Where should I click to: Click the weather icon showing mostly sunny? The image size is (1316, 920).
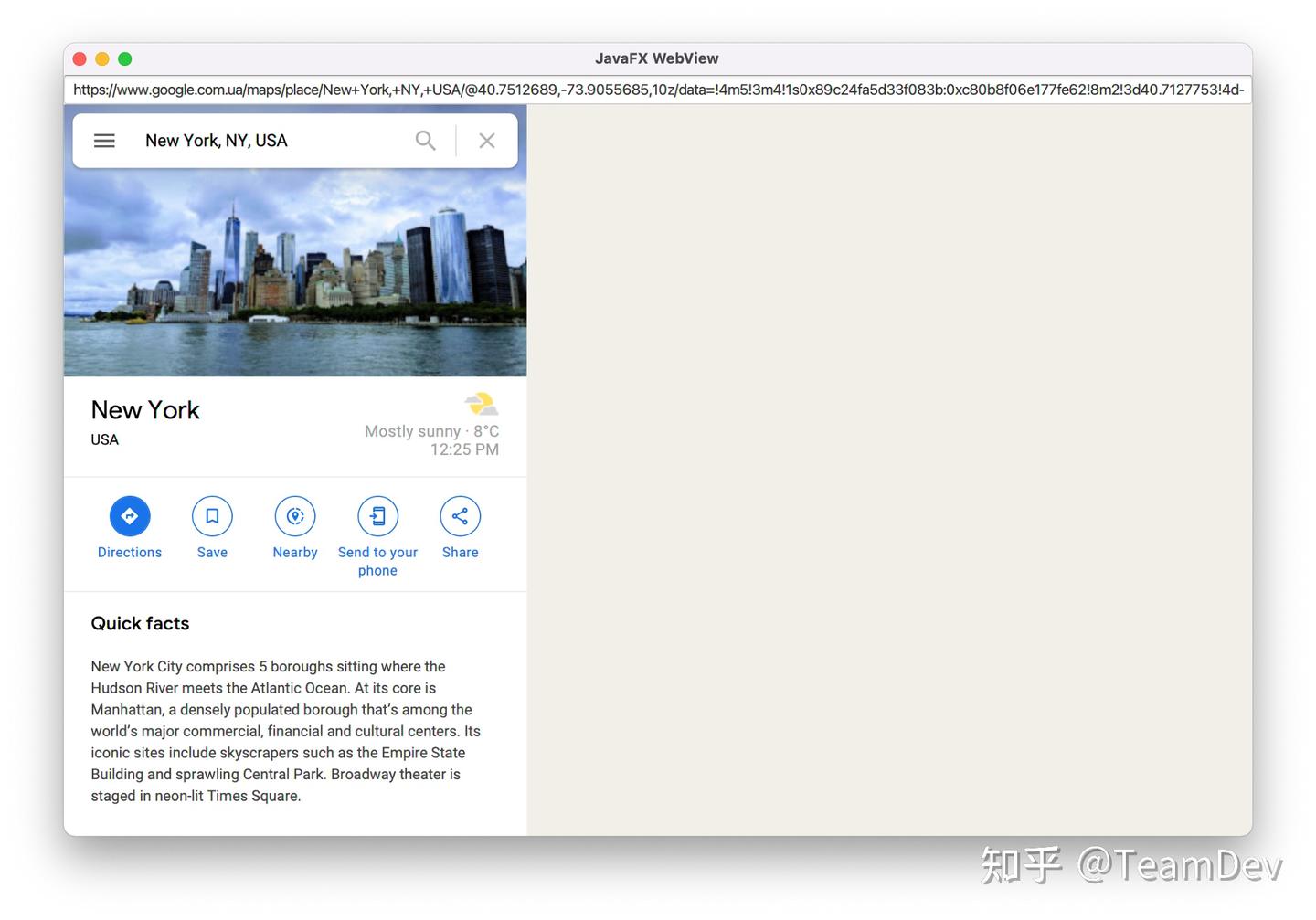point(481,403)
